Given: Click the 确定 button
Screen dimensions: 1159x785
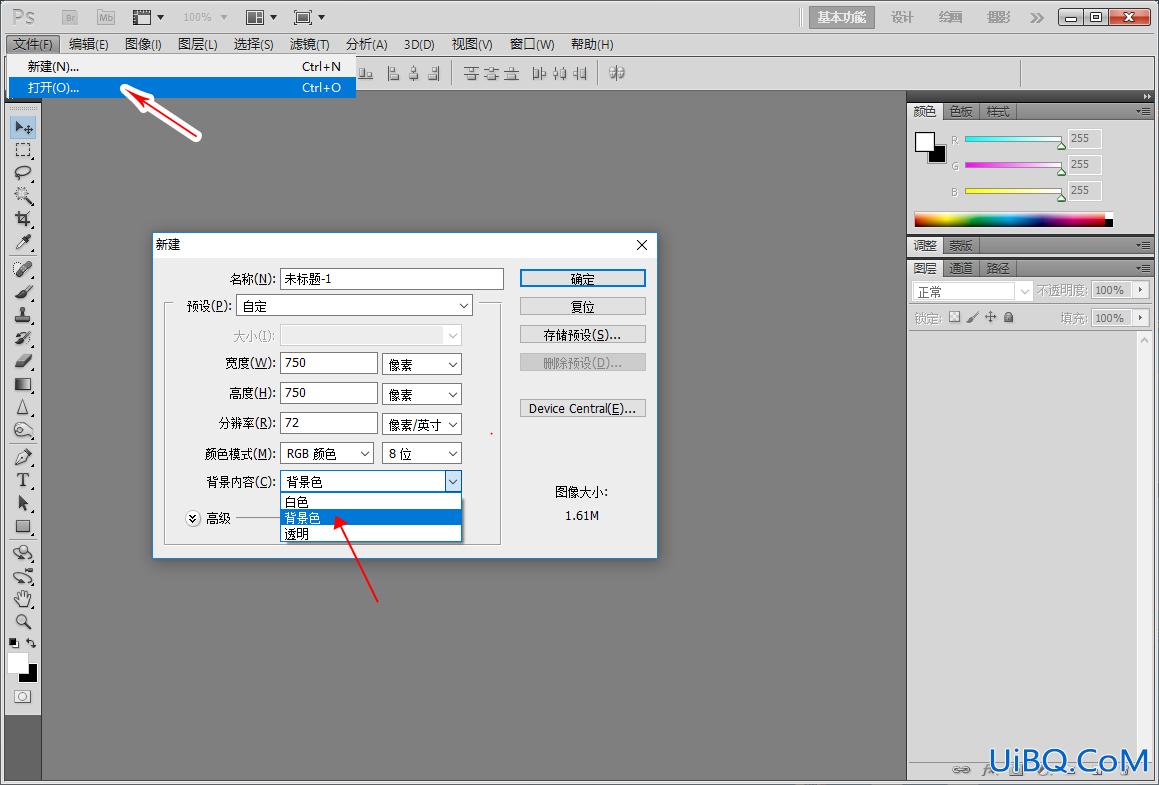Looking at the screenshot, I should pos(582,279).
